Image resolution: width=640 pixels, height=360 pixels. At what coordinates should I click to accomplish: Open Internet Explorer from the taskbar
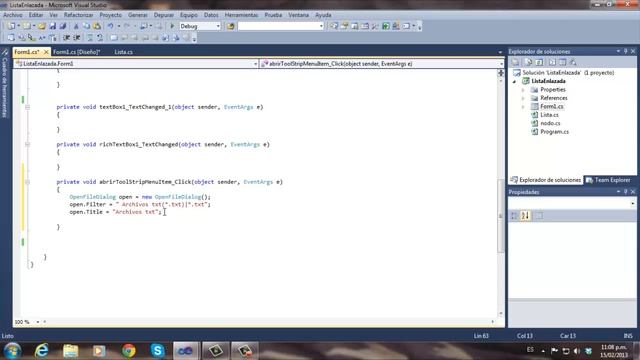click(42, 351)
